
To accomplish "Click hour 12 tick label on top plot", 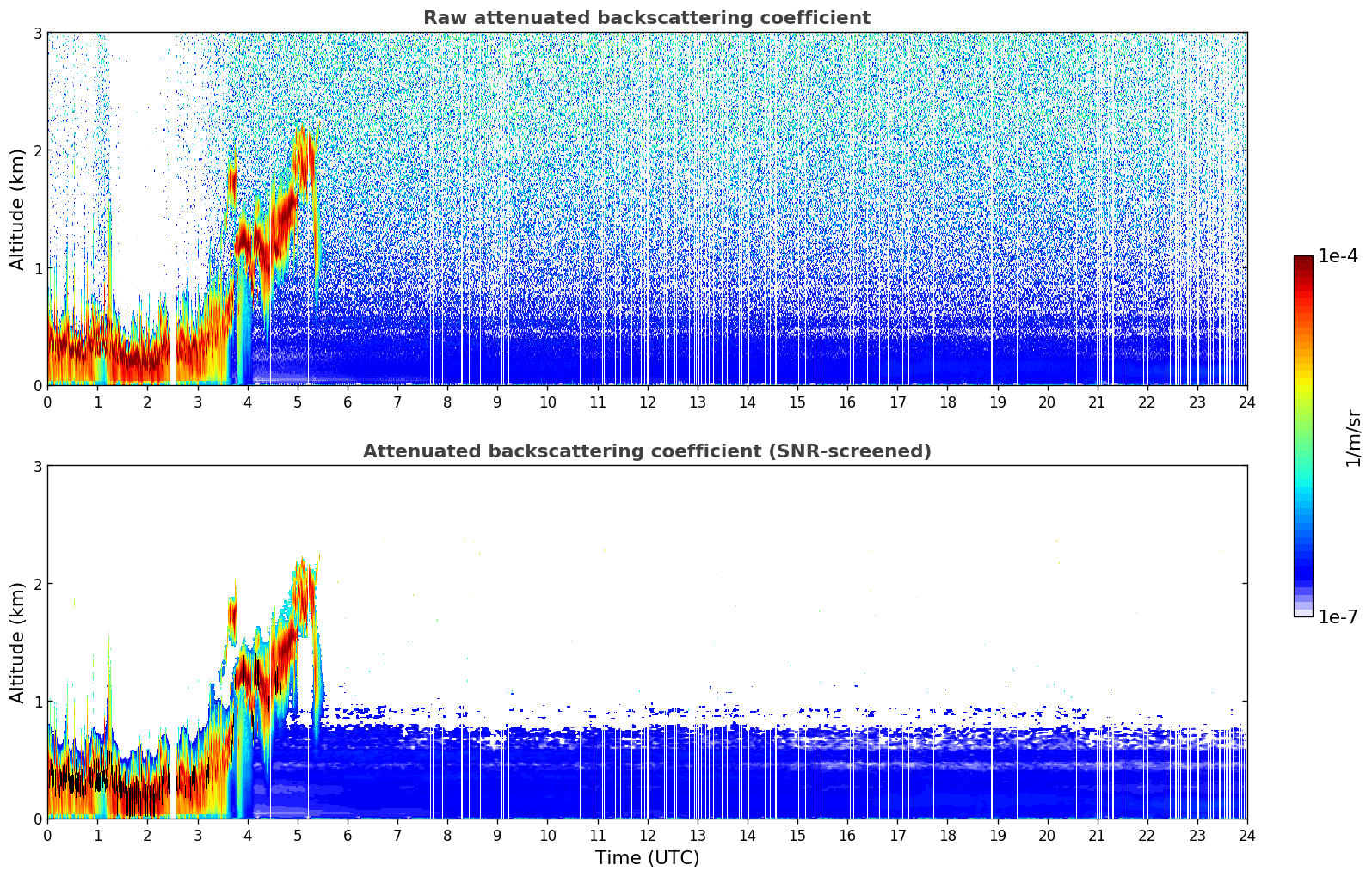I will coord(647,402).
